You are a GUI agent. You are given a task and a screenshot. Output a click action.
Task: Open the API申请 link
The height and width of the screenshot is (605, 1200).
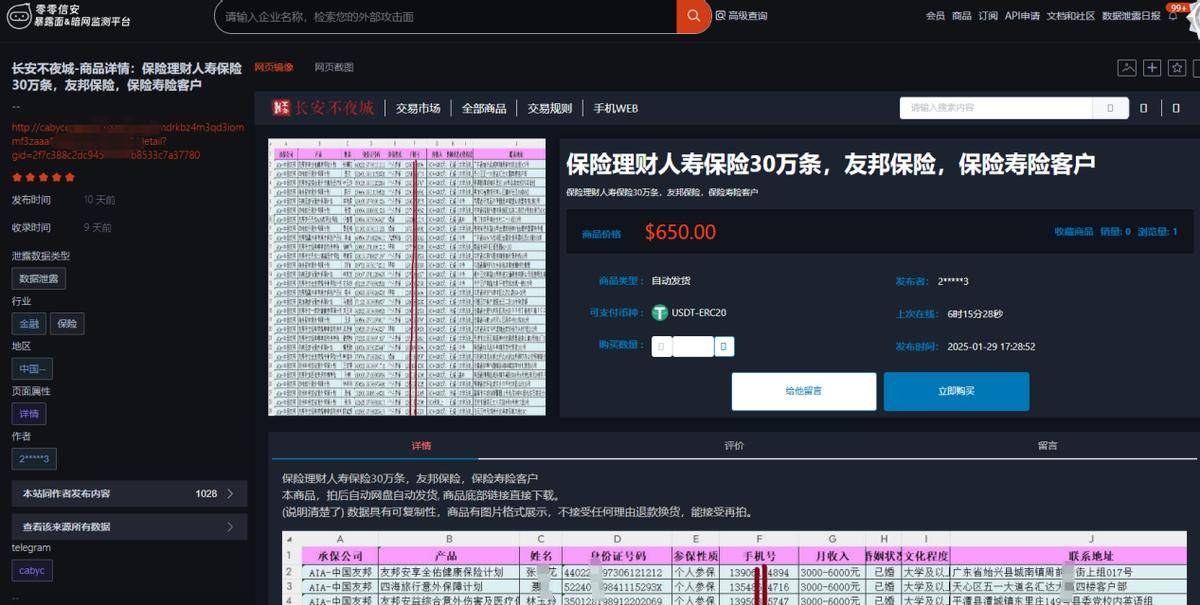click(x=1022, y=16)
